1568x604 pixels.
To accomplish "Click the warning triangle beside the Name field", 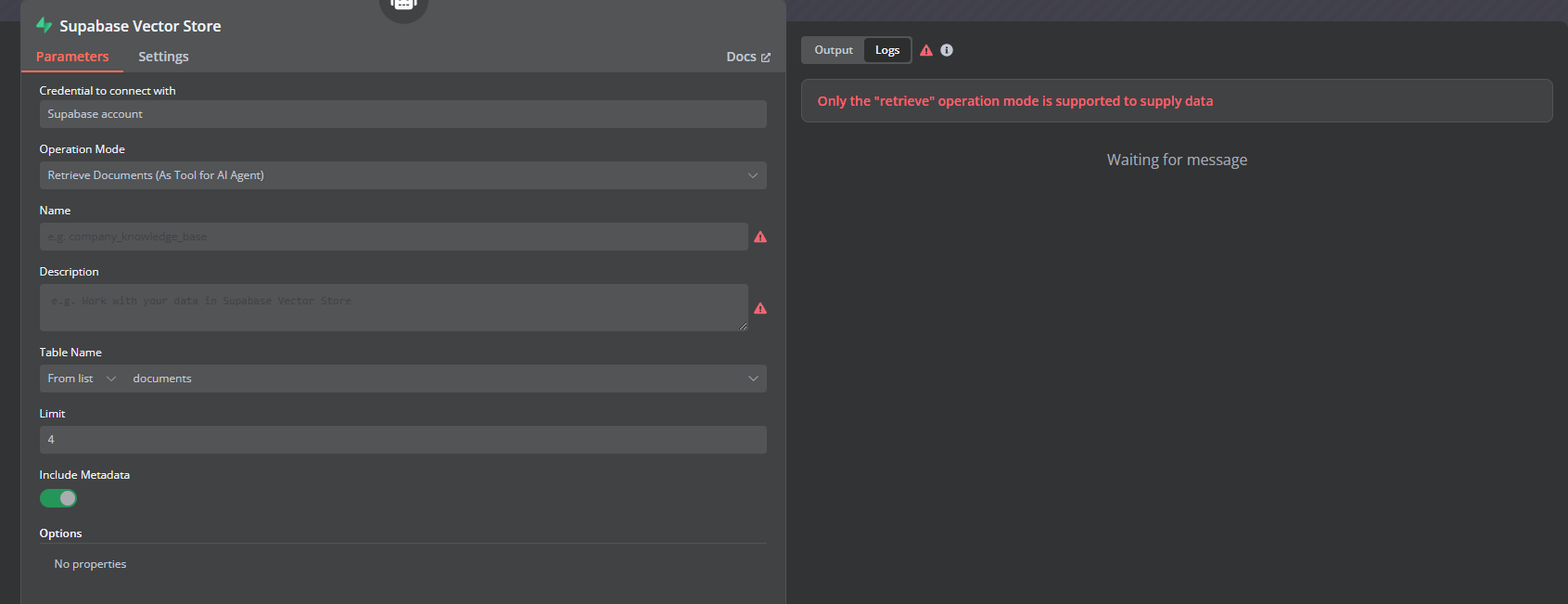I will click(760, 238).
